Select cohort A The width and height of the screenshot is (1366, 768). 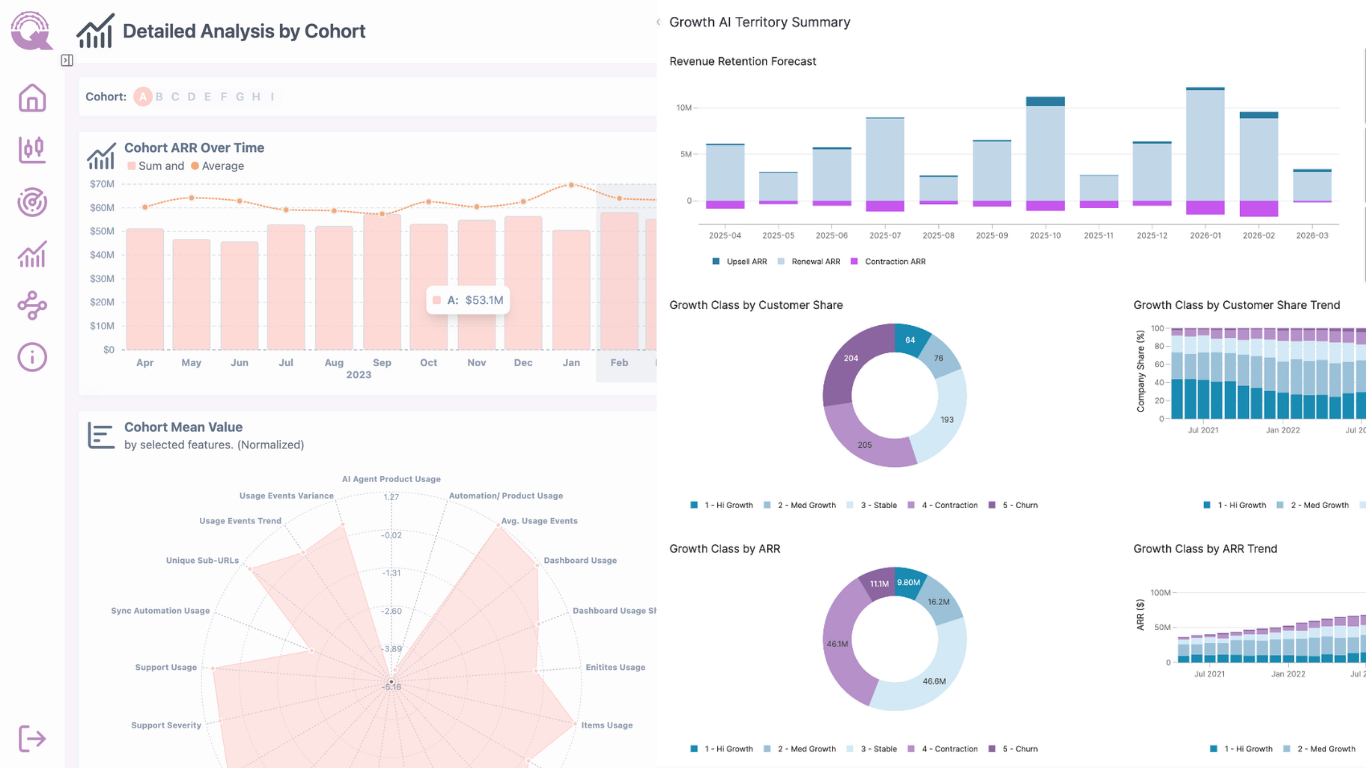(143, 97)
